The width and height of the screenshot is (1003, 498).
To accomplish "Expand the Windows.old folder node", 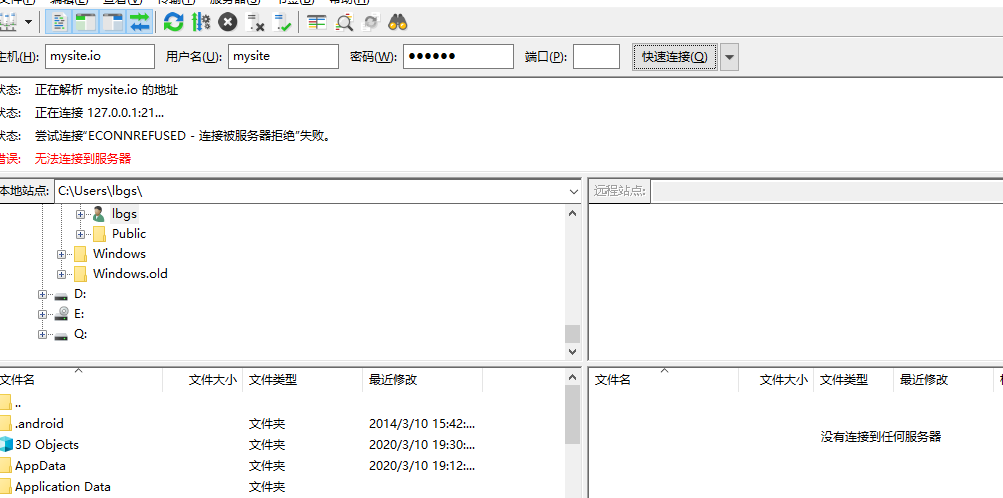I will (61, 274).
